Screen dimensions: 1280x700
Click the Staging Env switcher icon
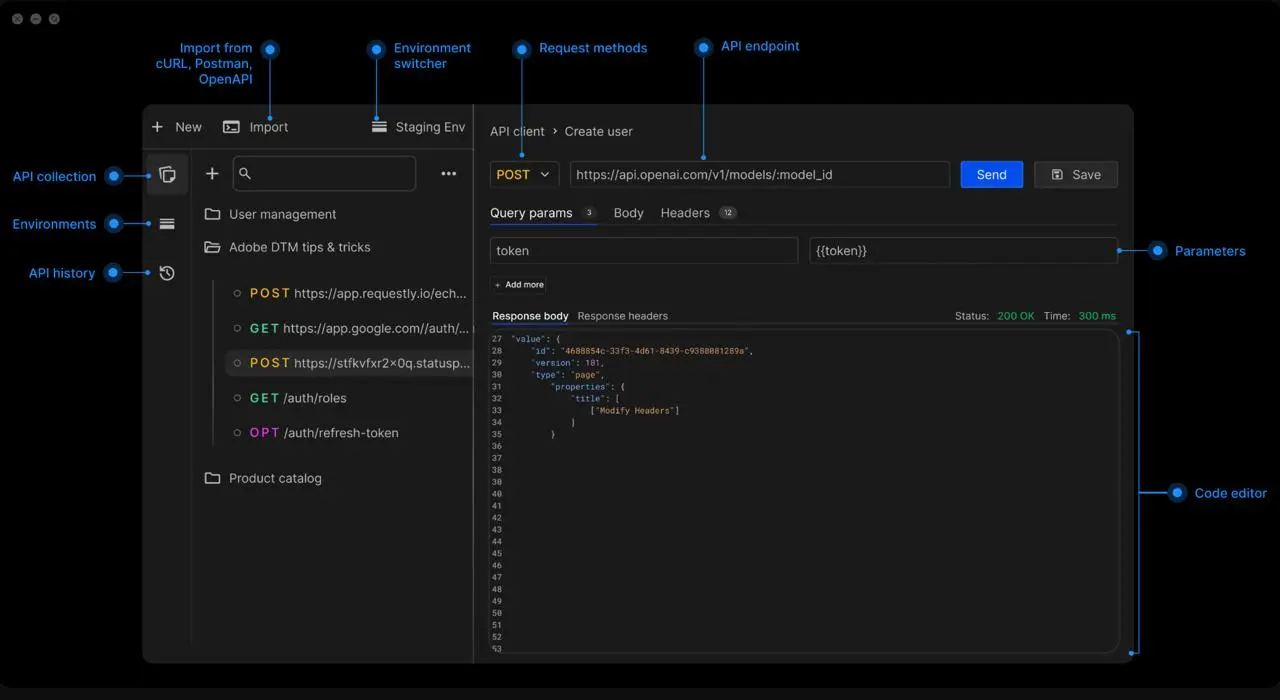tap(378, 127)
